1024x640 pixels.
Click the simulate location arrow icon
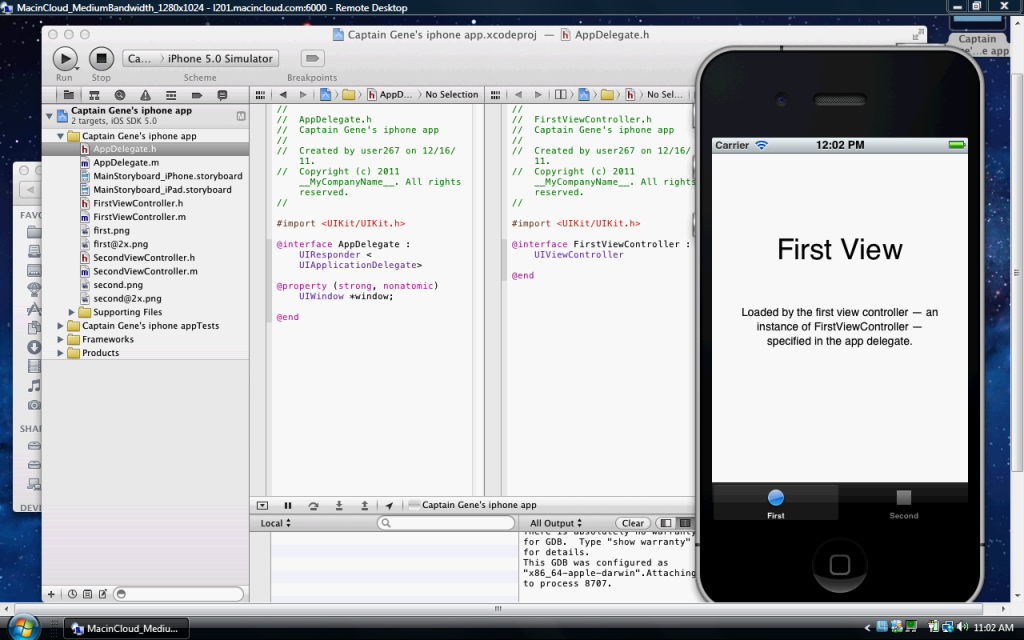[389, 506]
